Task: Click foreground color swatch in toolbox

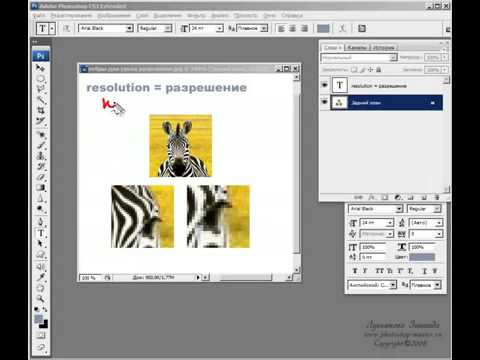Action: coord(39,319)
